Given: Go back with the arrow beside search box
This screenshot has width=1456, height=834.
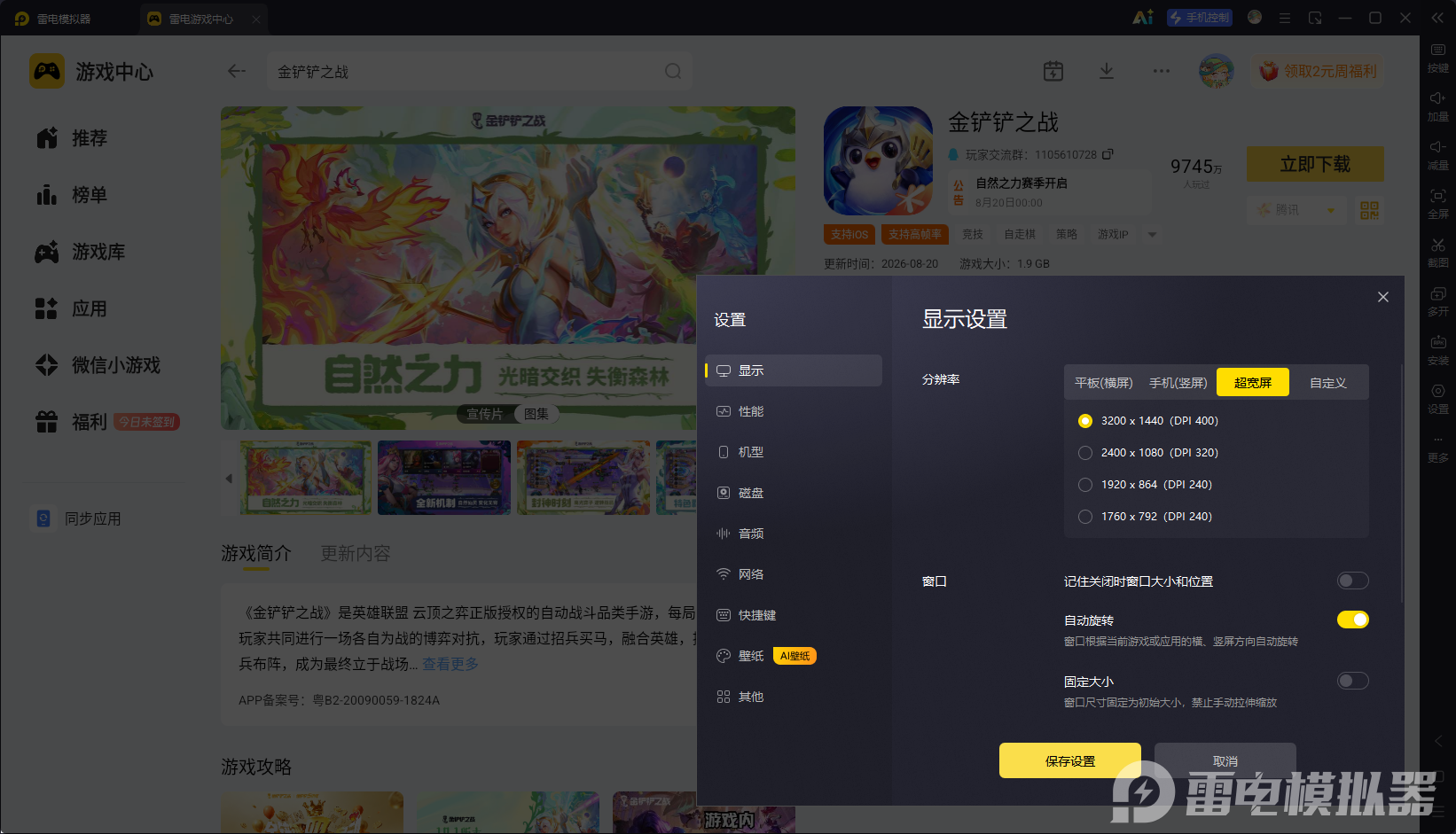Looking at the screenshot, I should coord(236,71).
